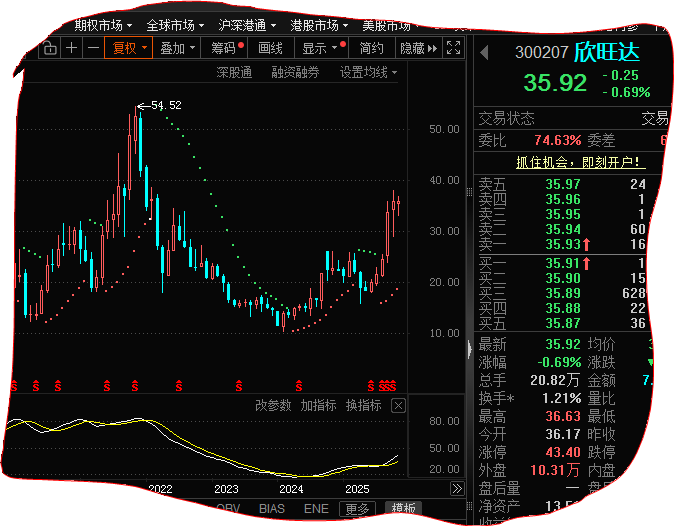Collapse right panel via divider arrow handle

point(469,349)
